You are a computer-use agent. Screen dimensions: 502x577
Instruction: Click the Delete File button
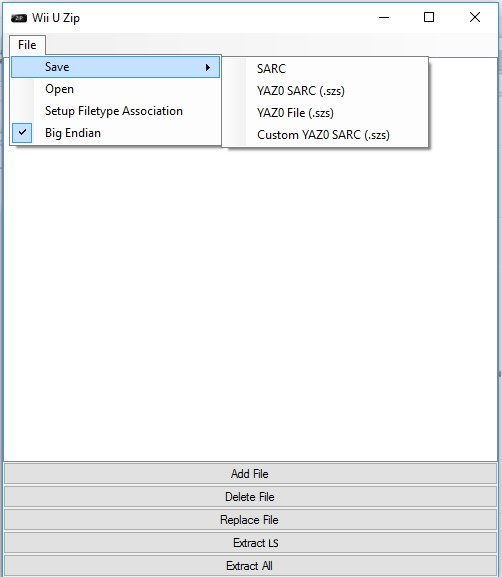tap(250, 497)
